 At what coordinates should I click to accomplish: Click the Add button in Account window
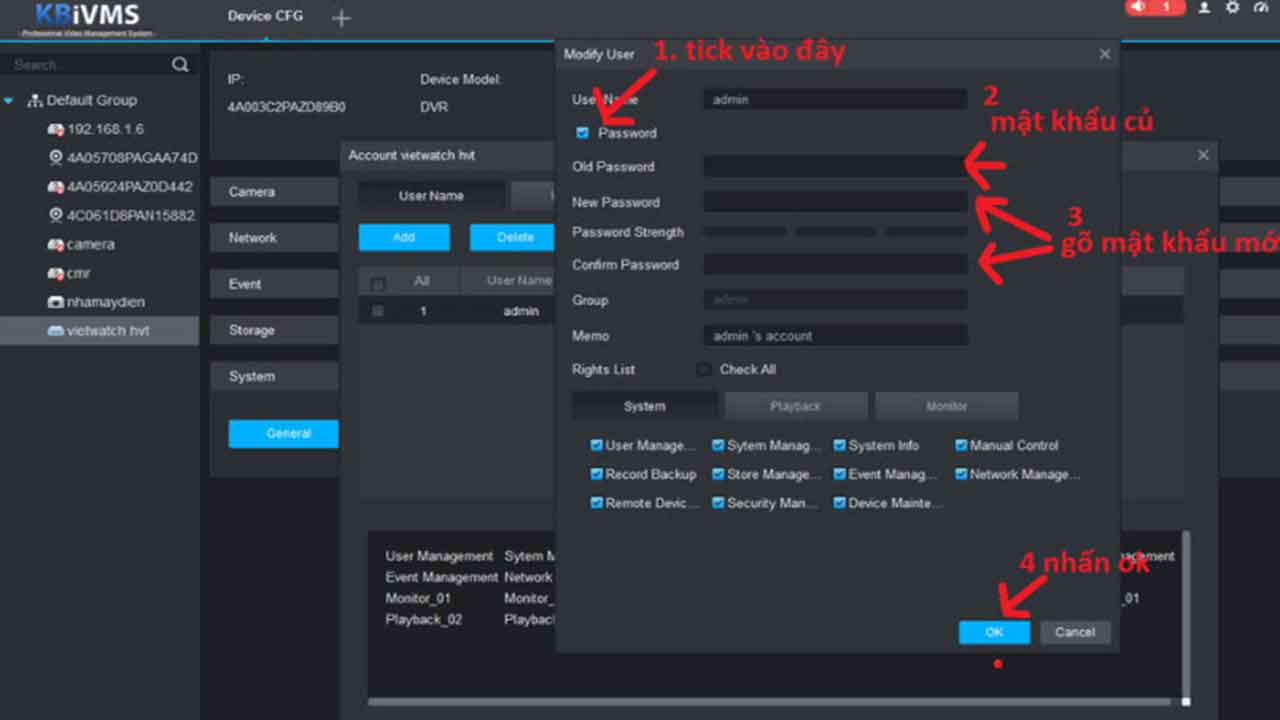pos(404,237)
